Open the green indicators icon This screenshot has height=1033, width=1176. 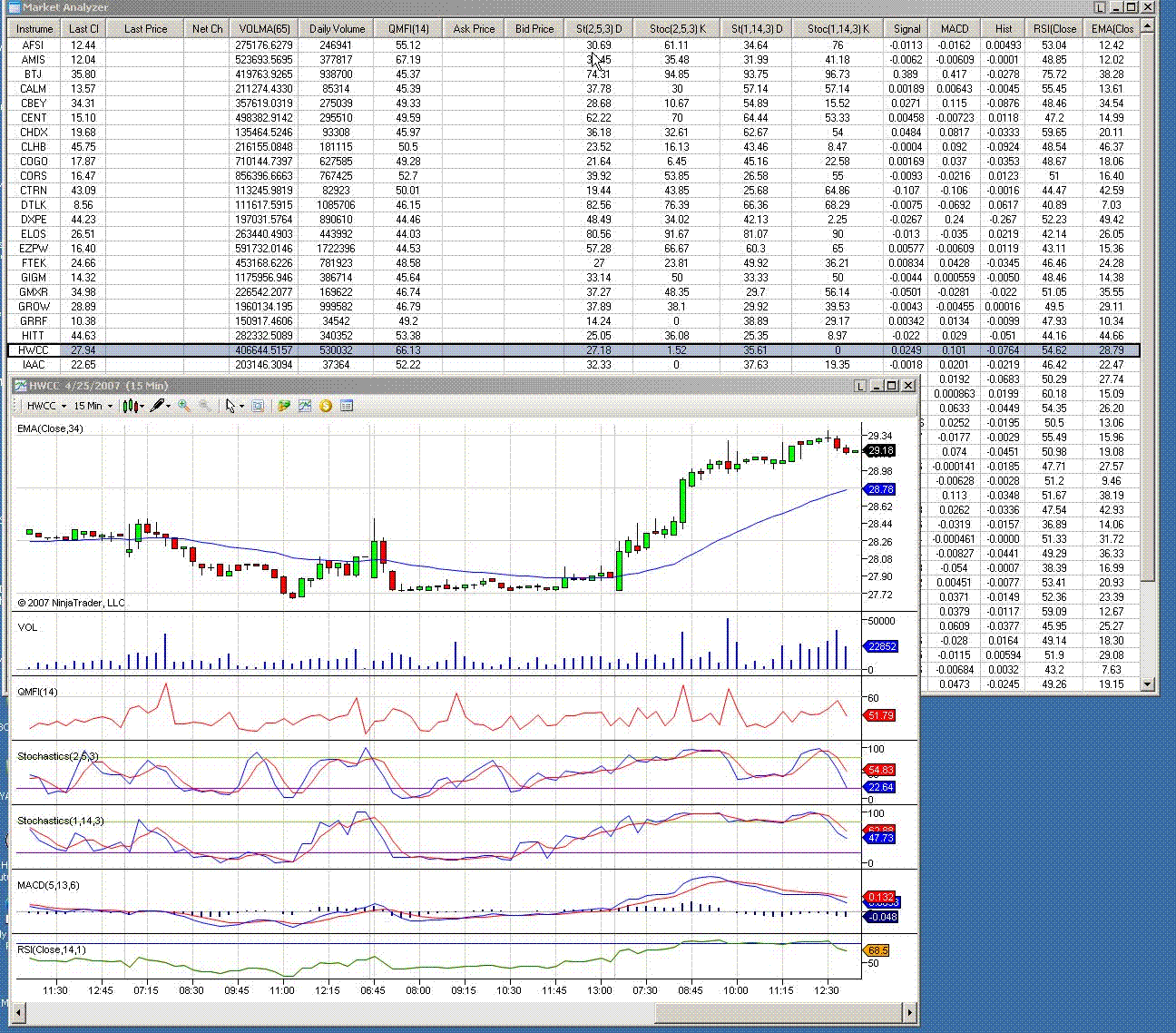point(284,406)
